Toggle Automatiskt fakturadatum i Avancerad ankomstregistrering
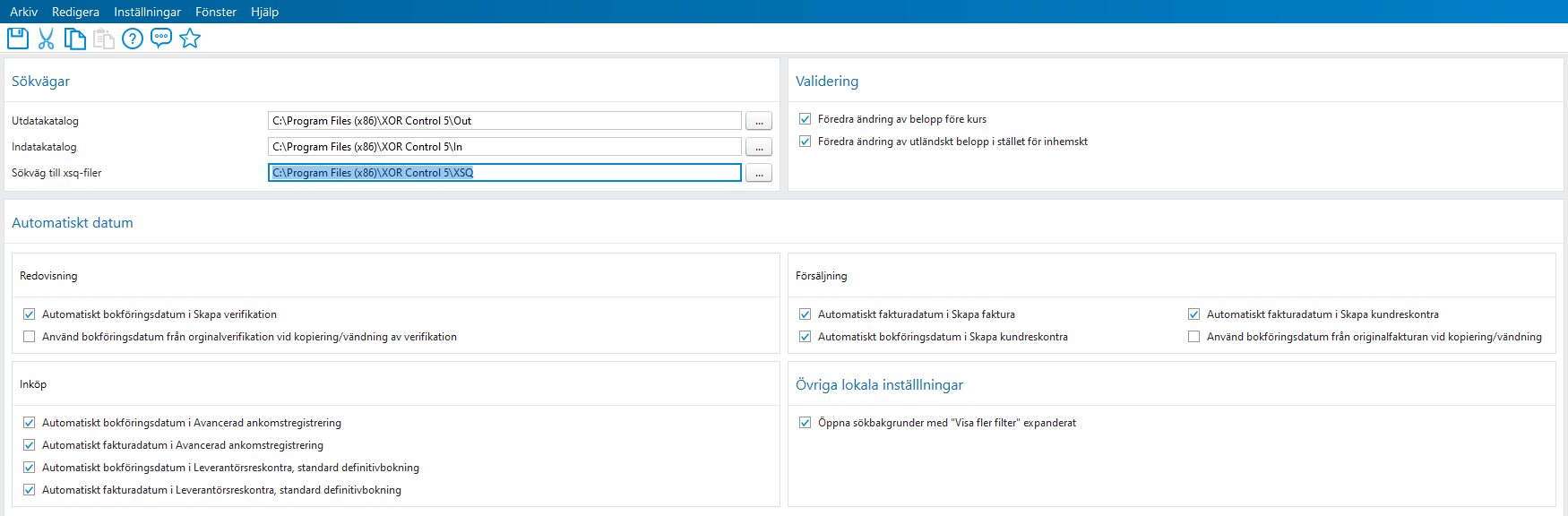The image size is (1568, 516). point(30,445)
